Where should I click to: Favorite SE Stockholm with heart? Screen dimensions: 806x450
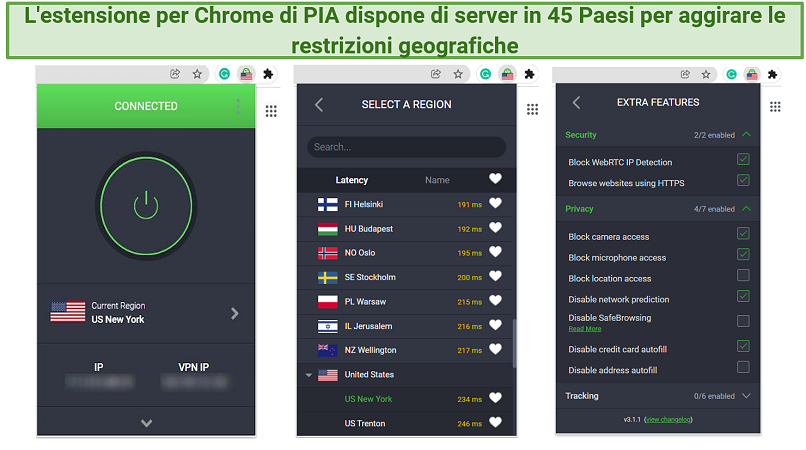[x=495, y=276]
